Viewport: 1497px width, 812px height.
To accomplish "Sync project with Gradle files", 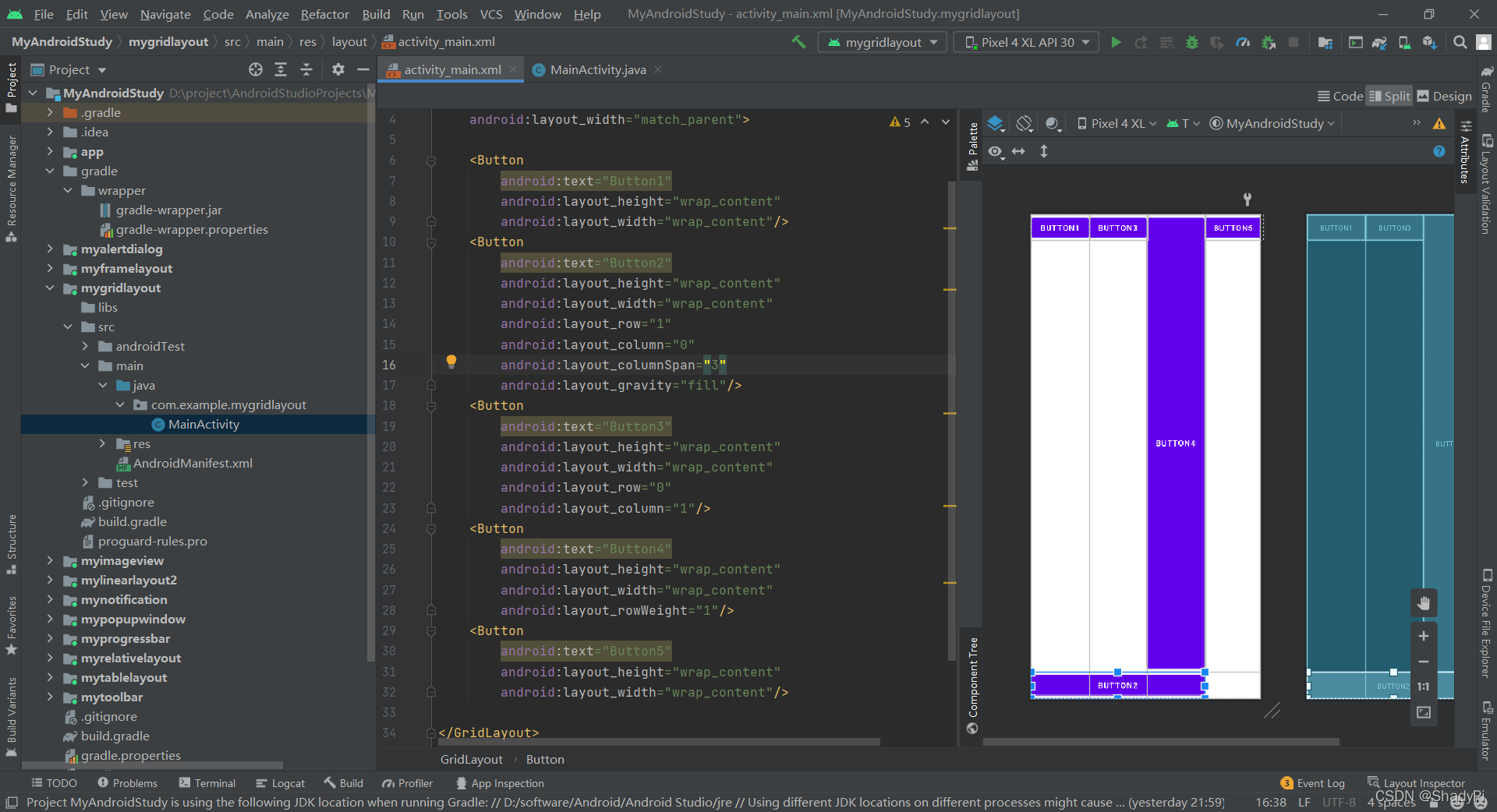I will [1379, 42].
